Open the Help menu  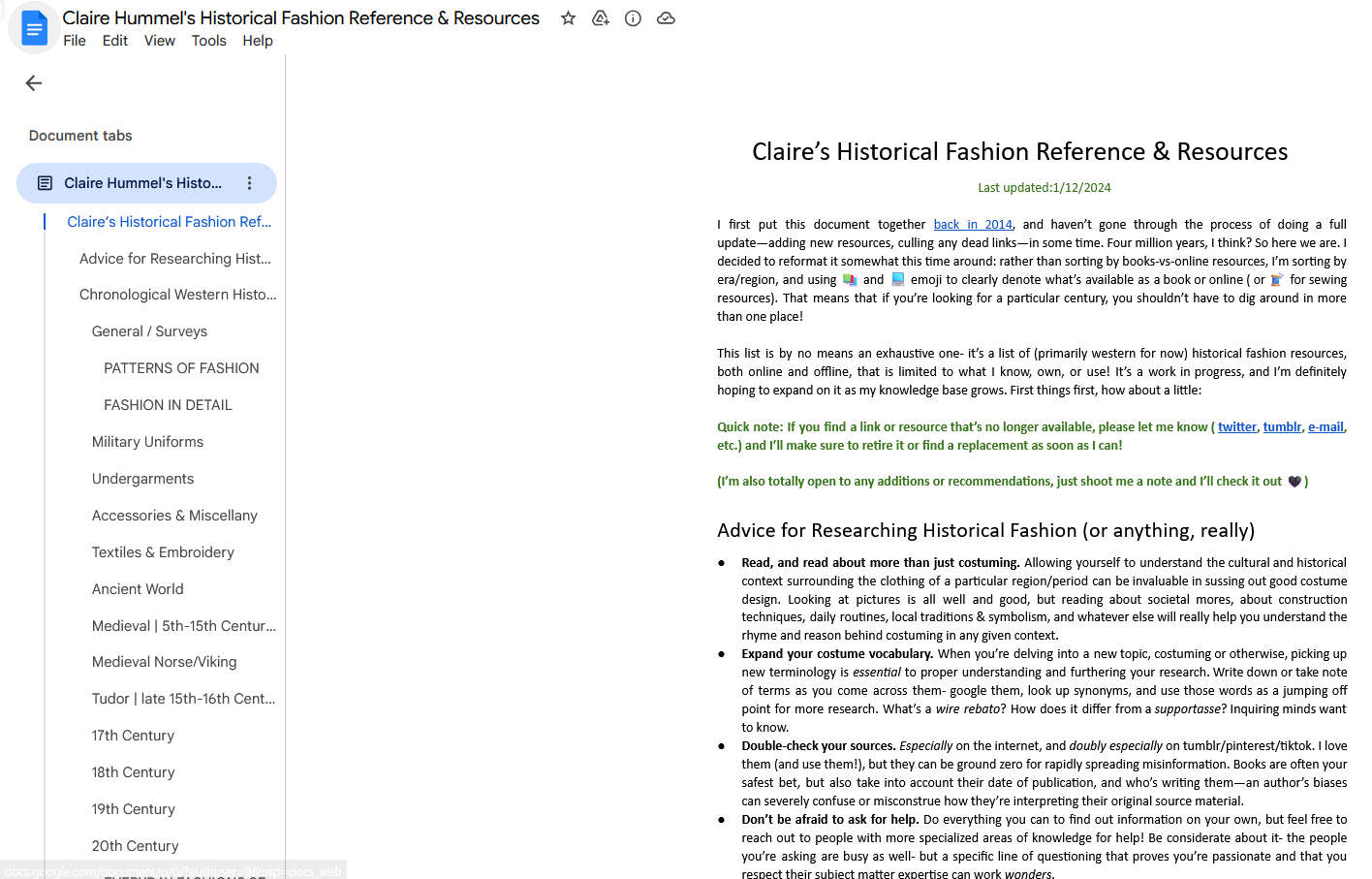pyautogui.click(x=258, y=41)
